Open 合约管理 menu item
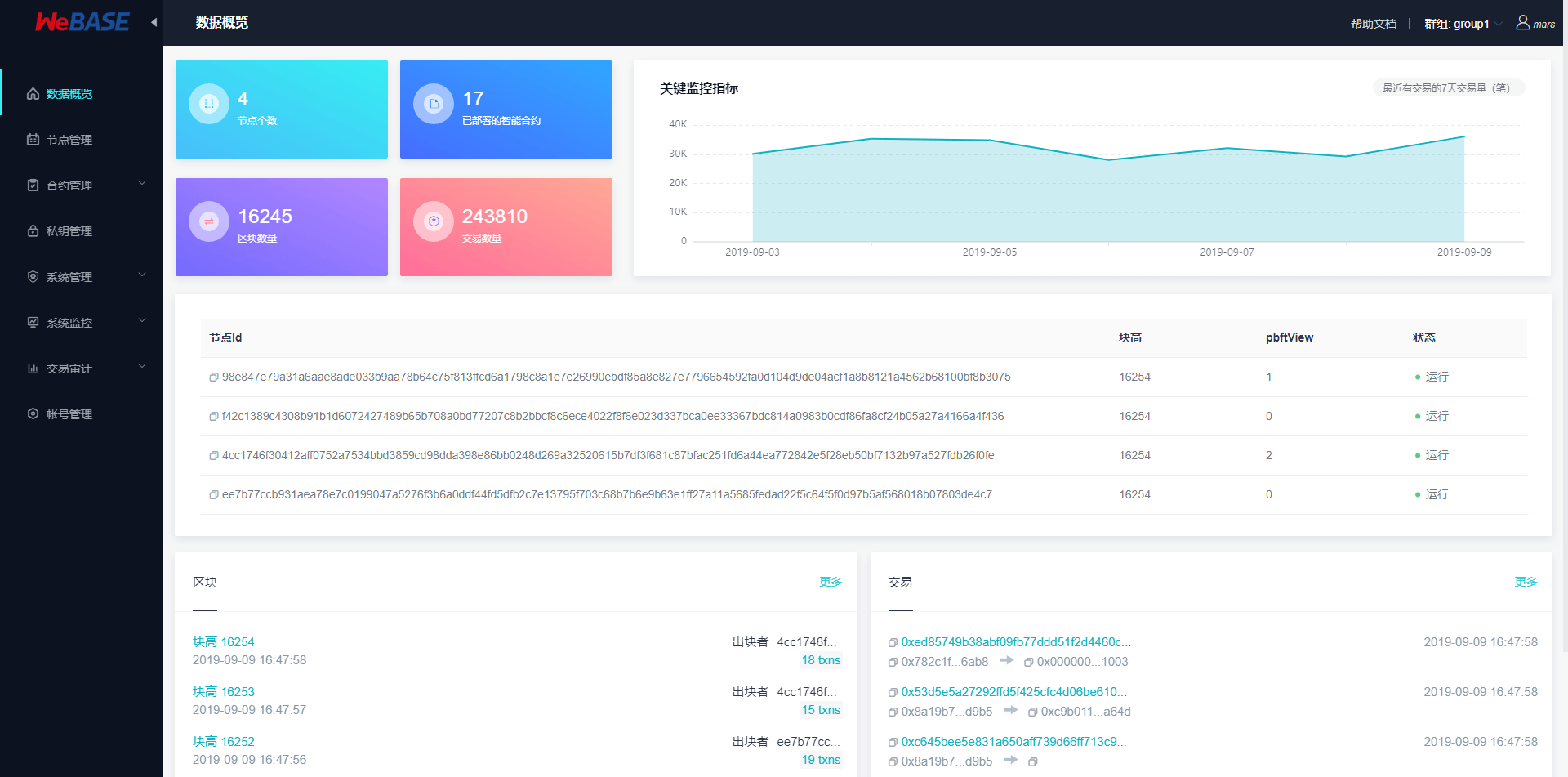 (x=82, y=185)
